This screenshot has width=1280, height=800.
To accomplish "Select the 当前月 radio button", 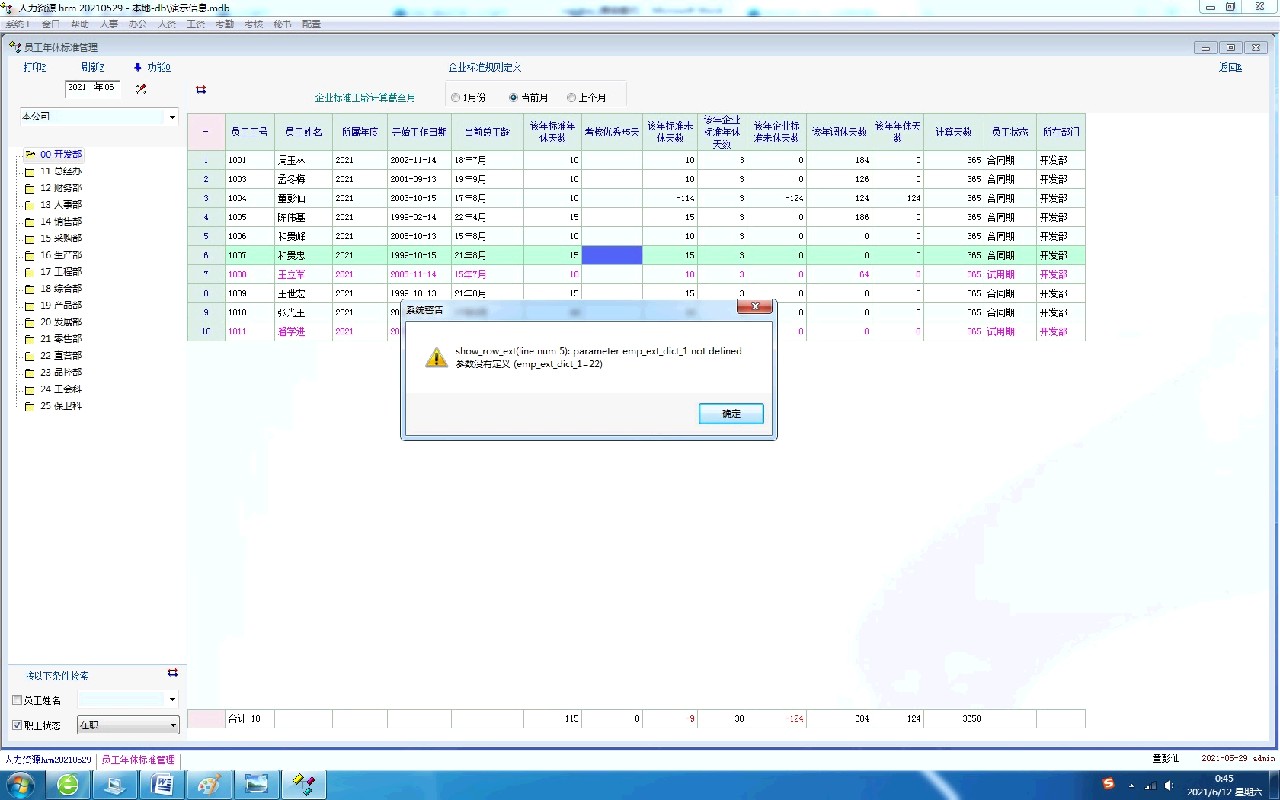I will point(514,98).
